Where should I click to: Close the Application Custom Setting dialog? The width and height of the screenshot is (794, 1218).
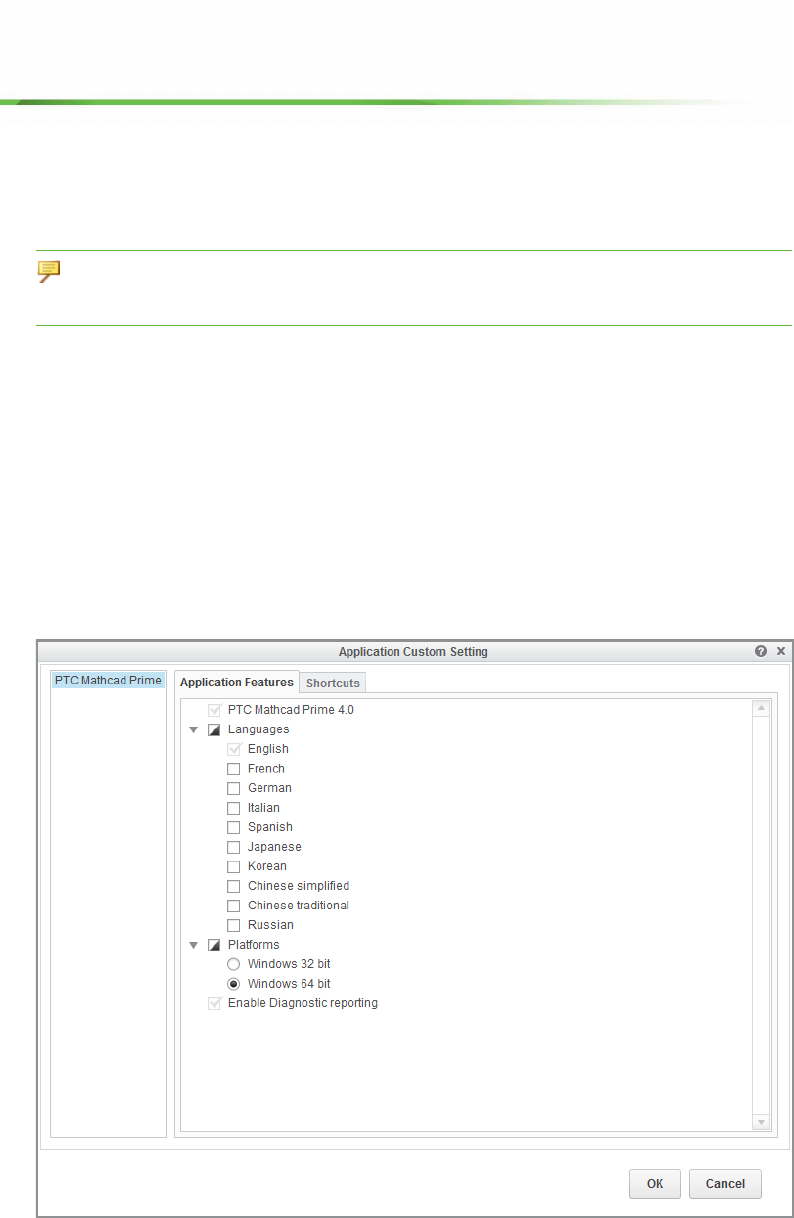pos(781,651)
